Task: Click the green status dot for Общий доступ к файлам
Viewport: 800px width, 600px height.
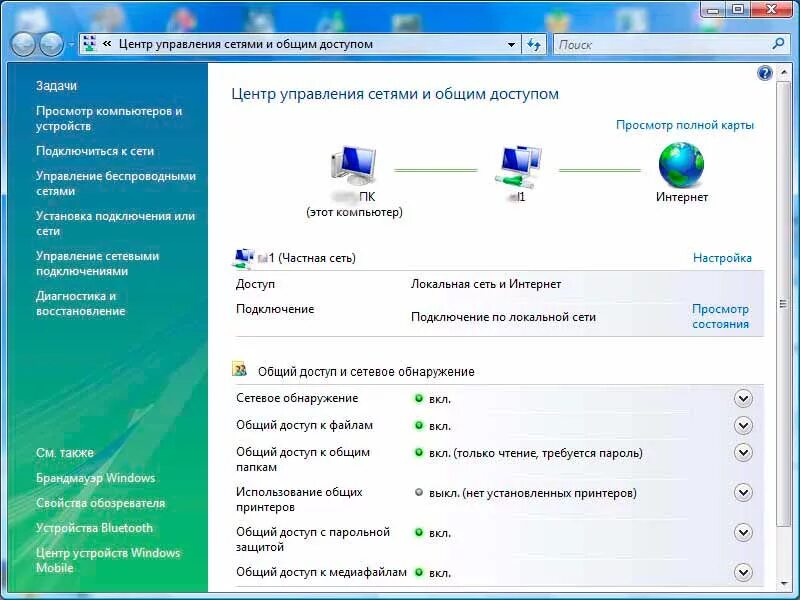Action: pyautogui.click(x=419, y=425)
